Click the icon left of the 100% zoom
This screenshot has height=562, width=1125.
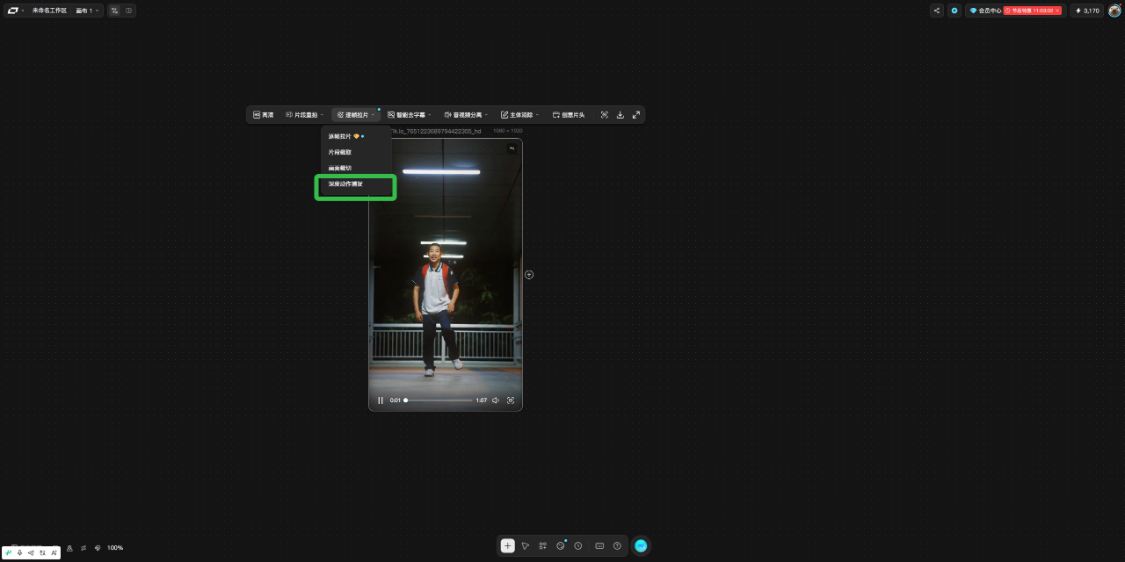click(98, 548)
